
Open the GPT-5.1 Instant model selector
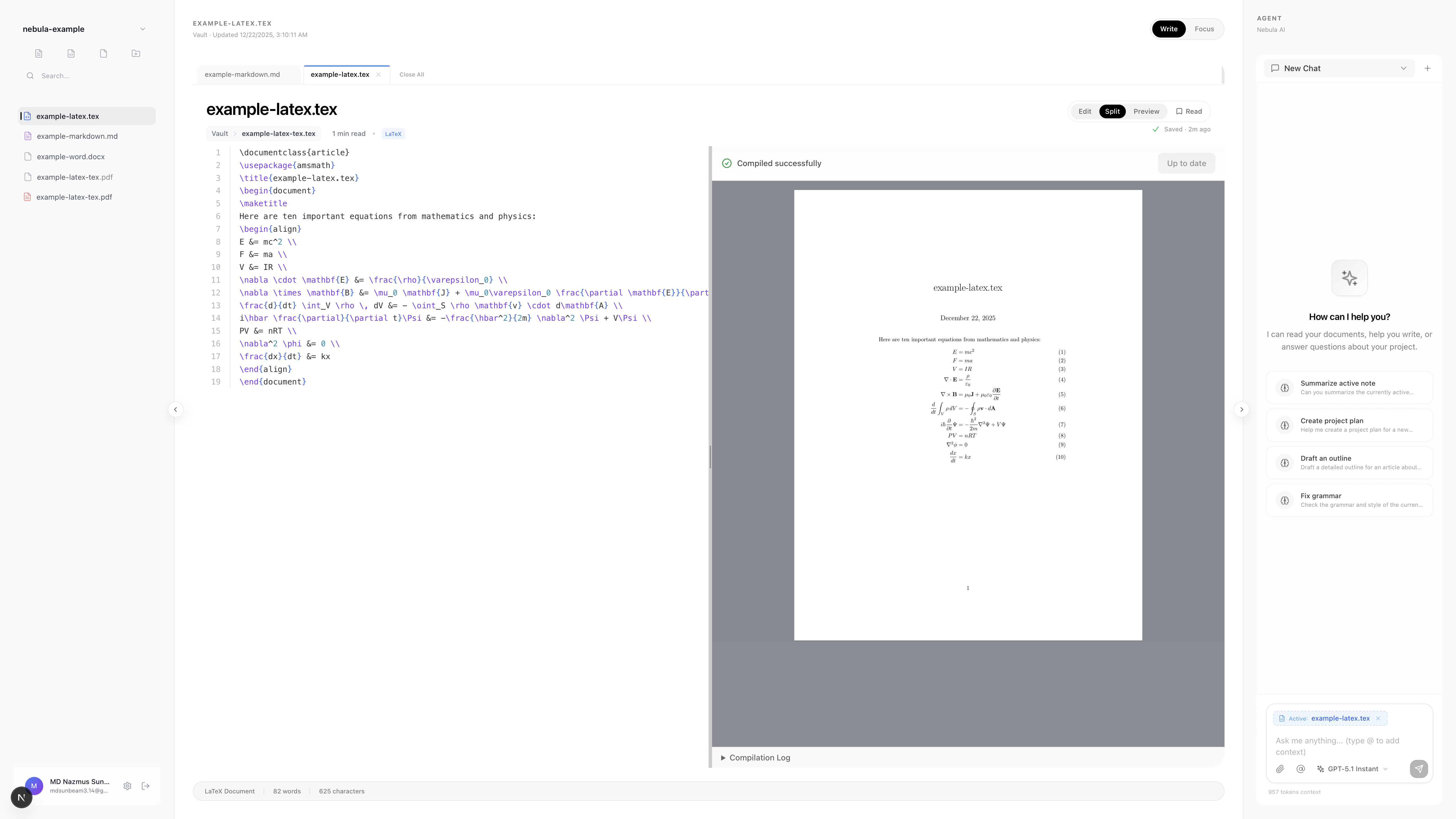tap(1352, 769)
